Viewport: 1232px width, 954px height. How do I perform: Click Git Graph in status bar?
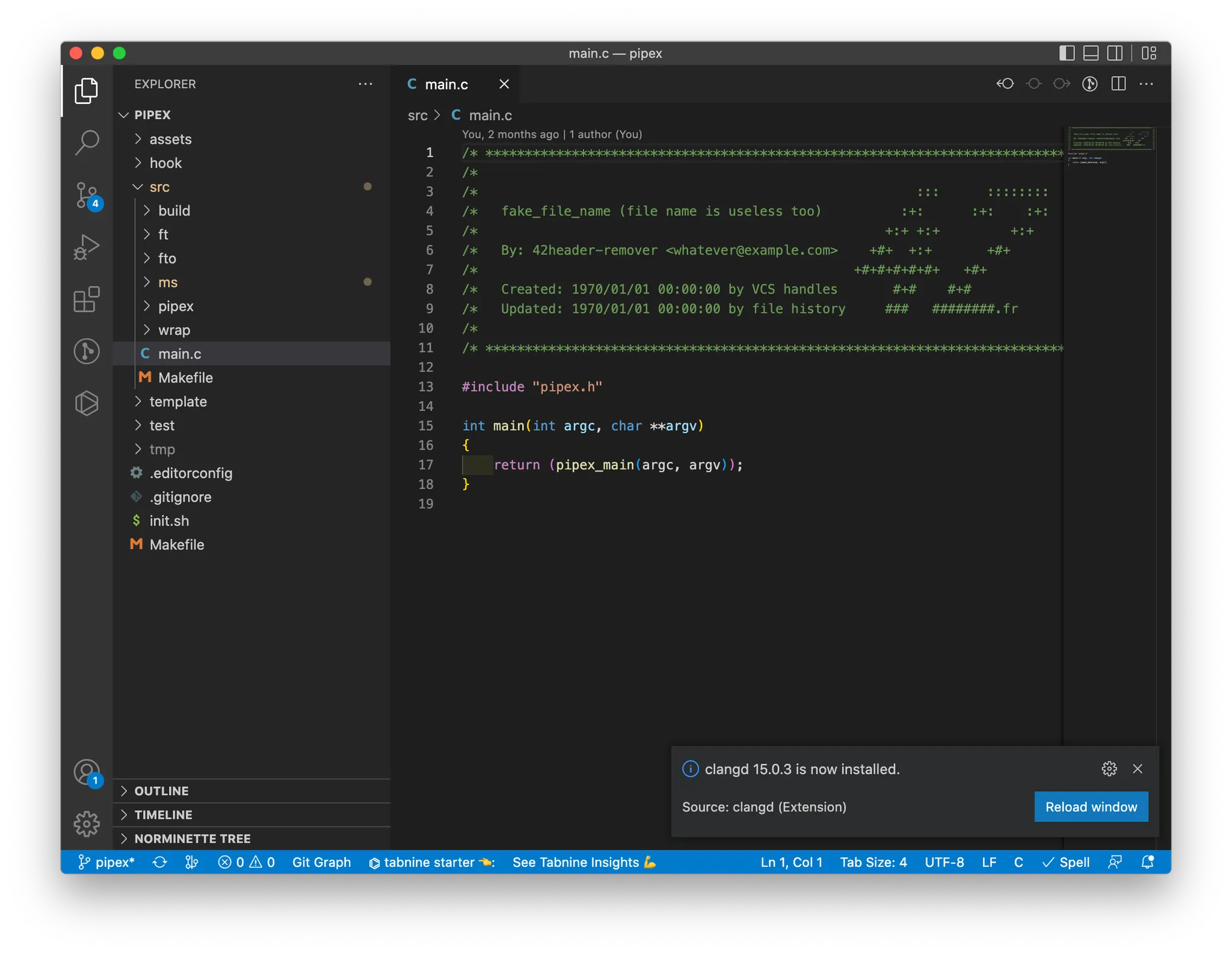[x=321, y=862]
